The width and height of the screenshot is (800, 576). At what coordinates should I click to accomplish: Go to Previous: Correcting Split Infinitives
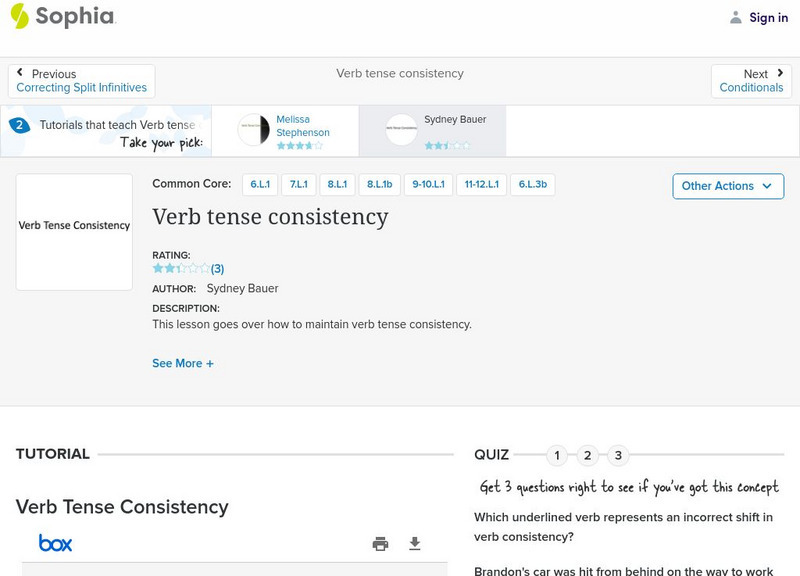click(81, 81)
